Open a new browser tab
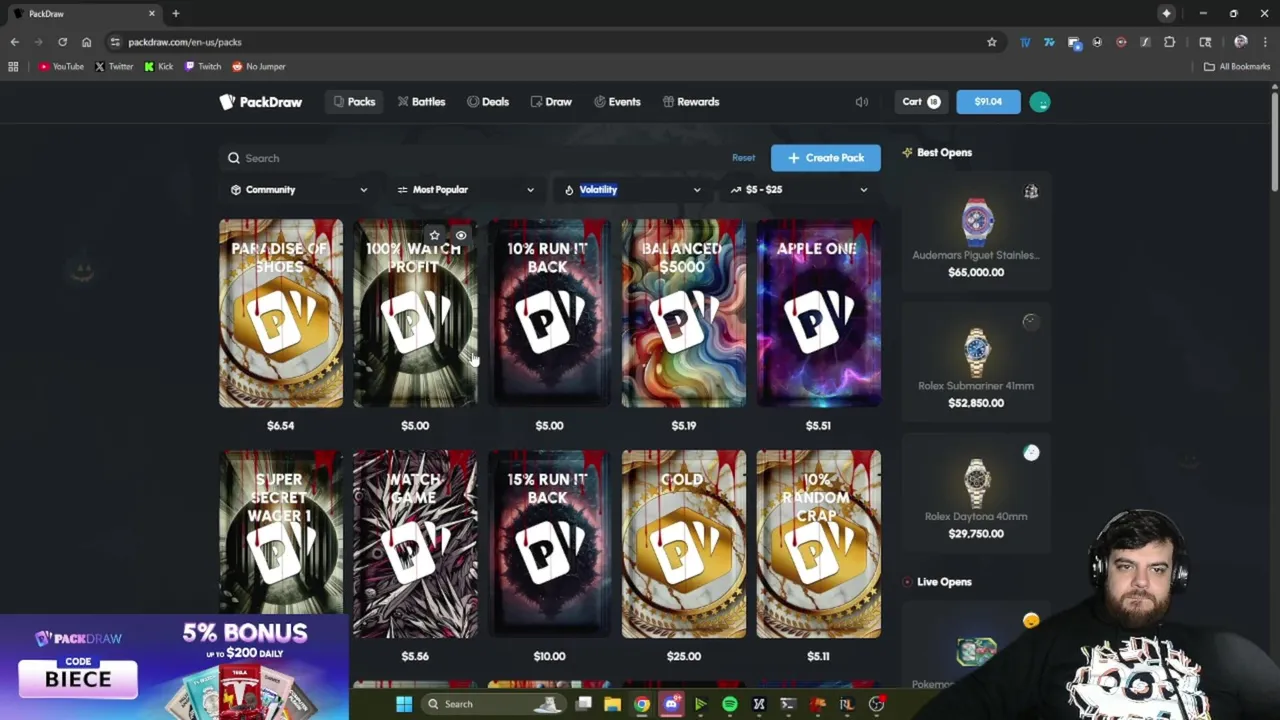 point(175,13)
